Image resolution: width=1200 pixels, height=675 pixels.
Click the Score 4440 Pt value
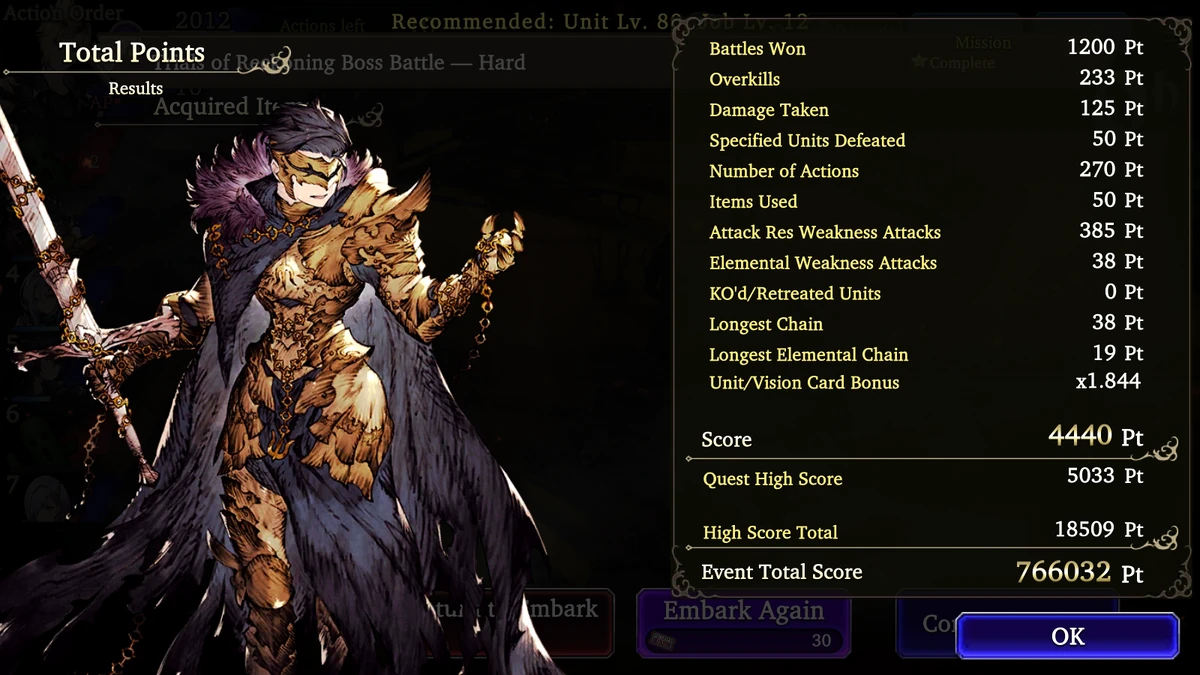click(1095, 436)
